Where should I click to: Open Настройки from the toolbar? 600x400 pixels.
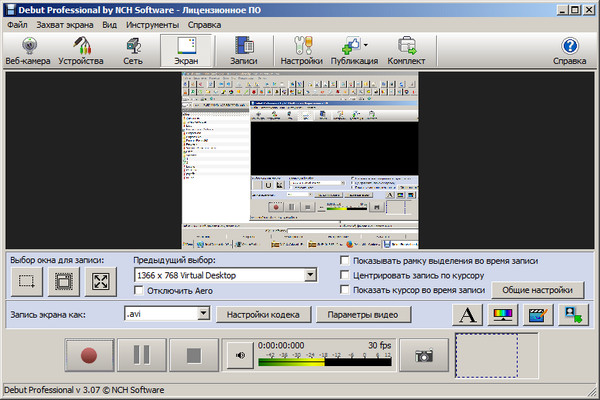pyautogui.click(x=301, y=51)
